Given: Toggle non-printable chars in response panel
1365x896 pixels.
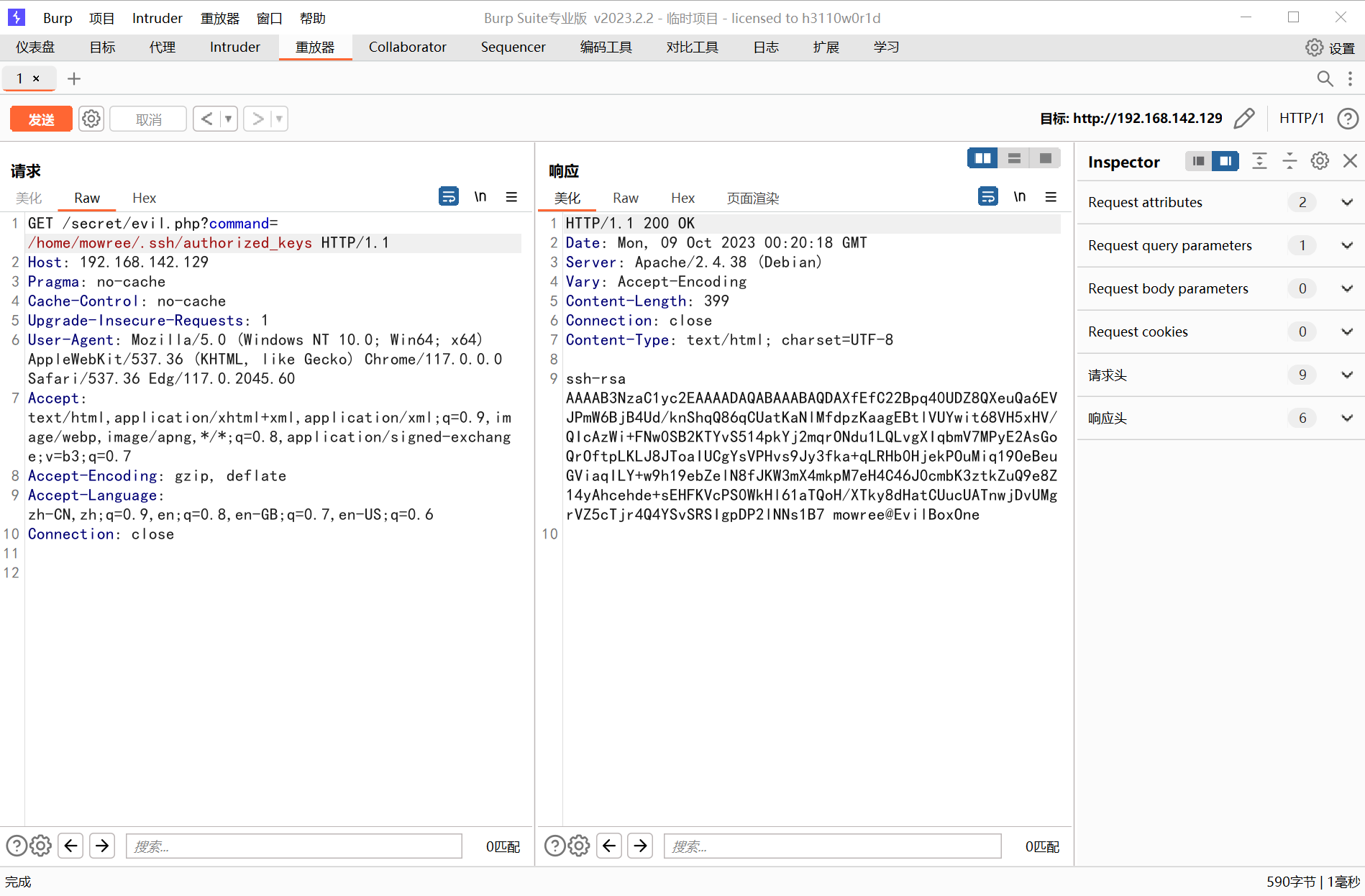Looking at the screenshot, I should [x=1020, y=196].
